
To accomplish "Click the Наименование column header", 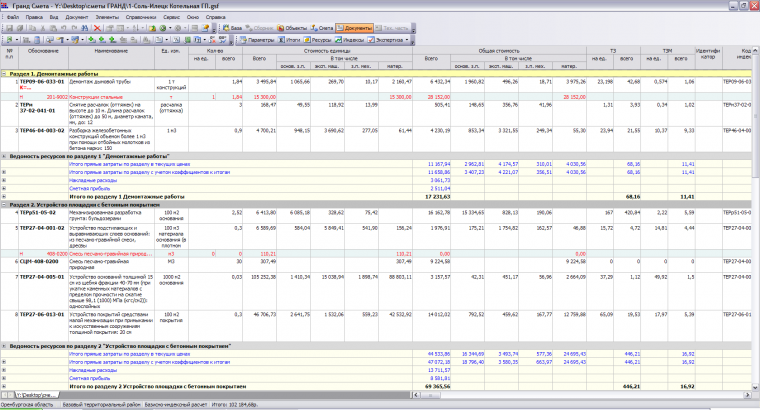I will (x=112, y=50).
